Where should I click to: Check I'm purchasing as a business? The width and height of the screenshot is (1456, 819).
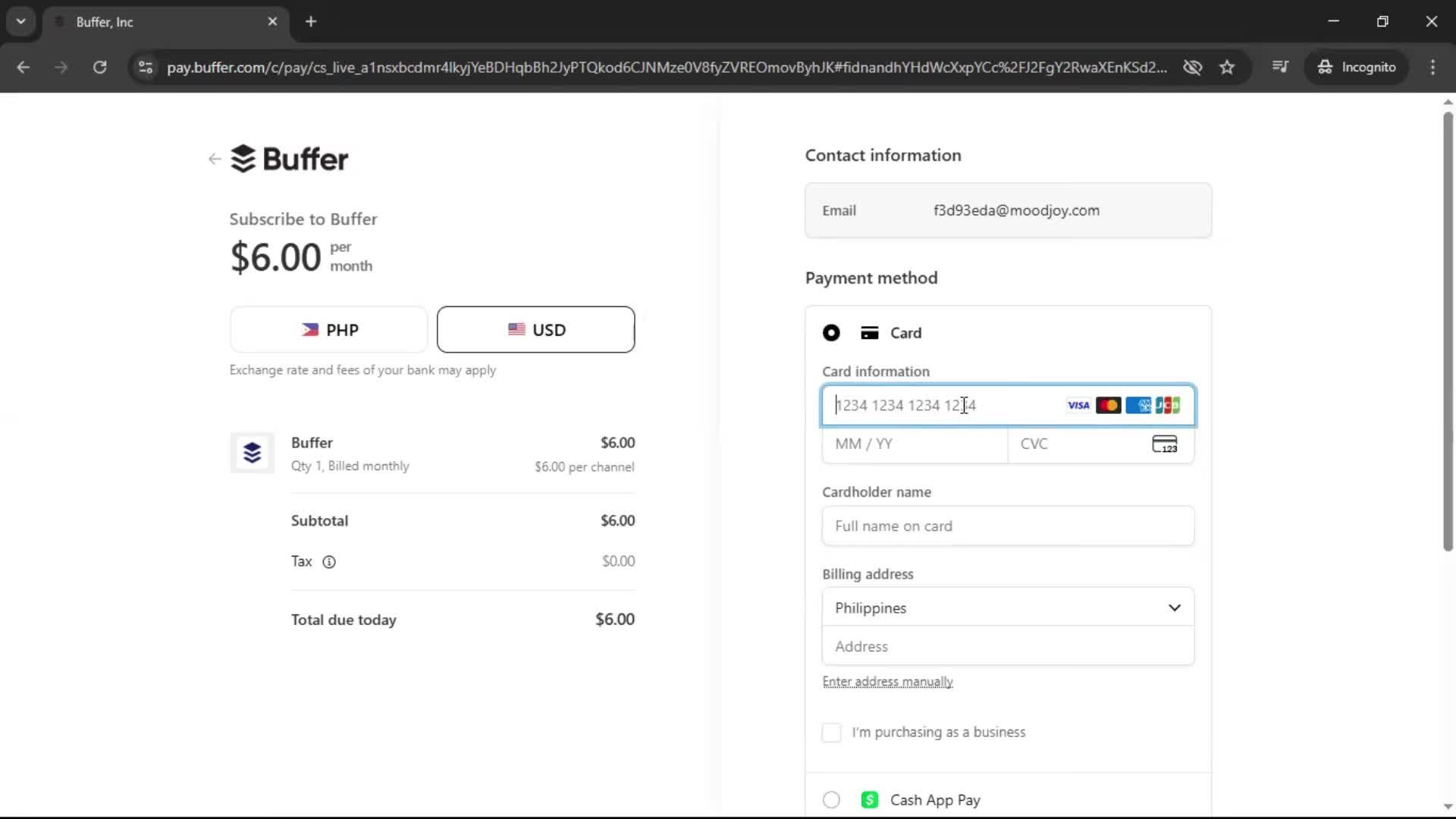click(x=831, y=733)
